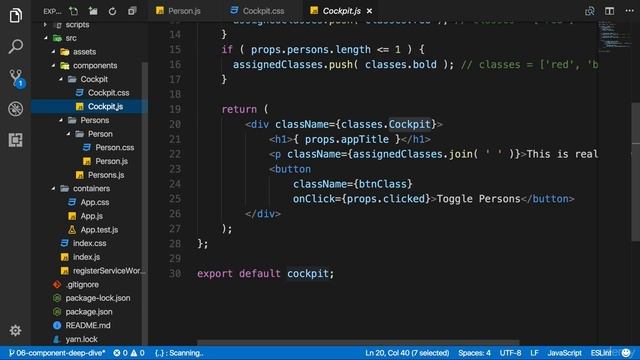The image size is (640, 360).
Task: Click the git branch 06-component-deep-dive
Action: [x=57, y=353]
